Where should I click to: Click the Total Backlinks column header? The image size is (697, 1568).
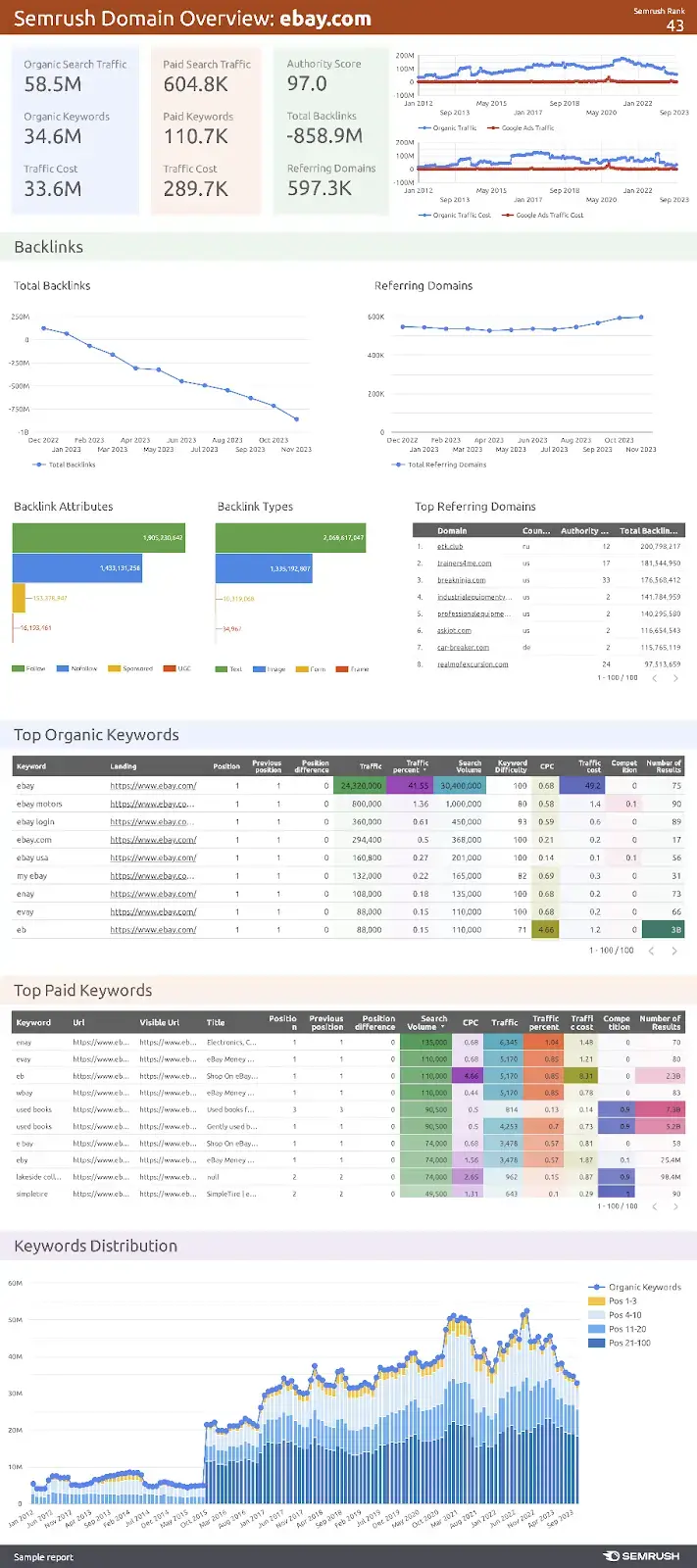648,530
